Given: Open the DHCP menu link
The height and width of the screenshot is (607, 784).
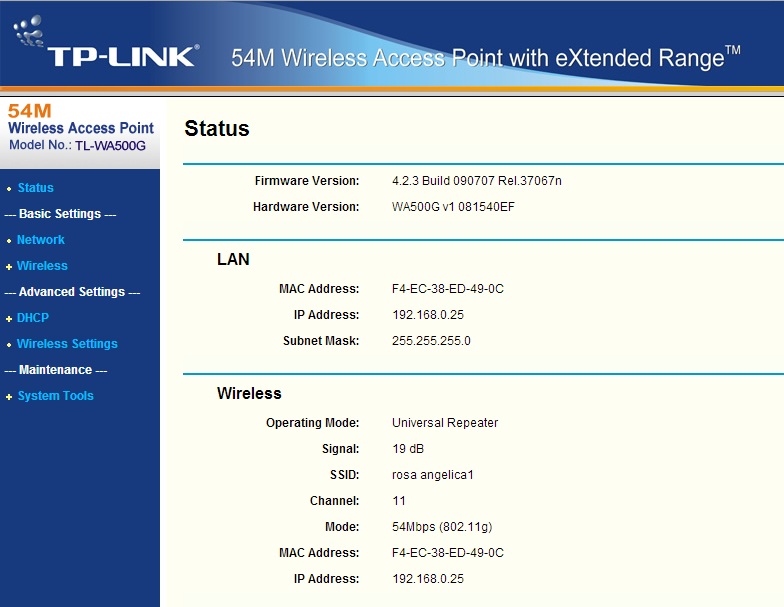Looking at the screenshot, I should [x=32, y=318].
